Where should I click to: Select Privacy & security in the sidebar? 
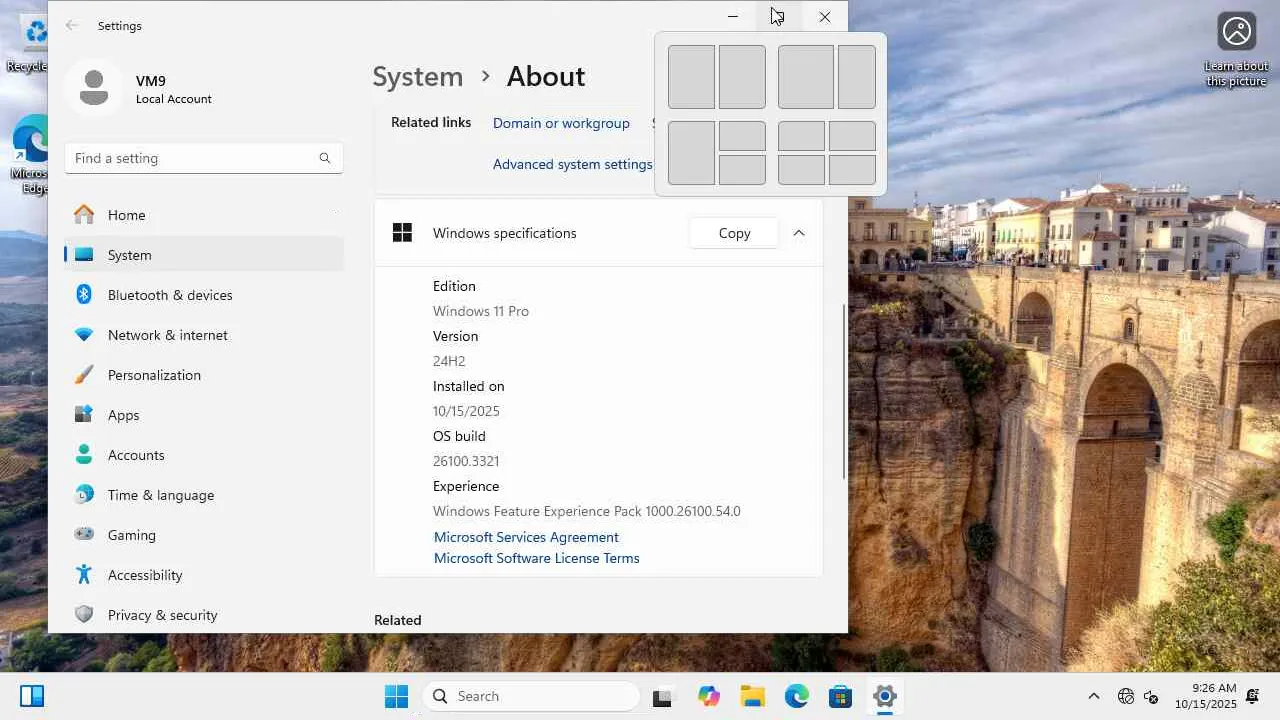(204, 615)
